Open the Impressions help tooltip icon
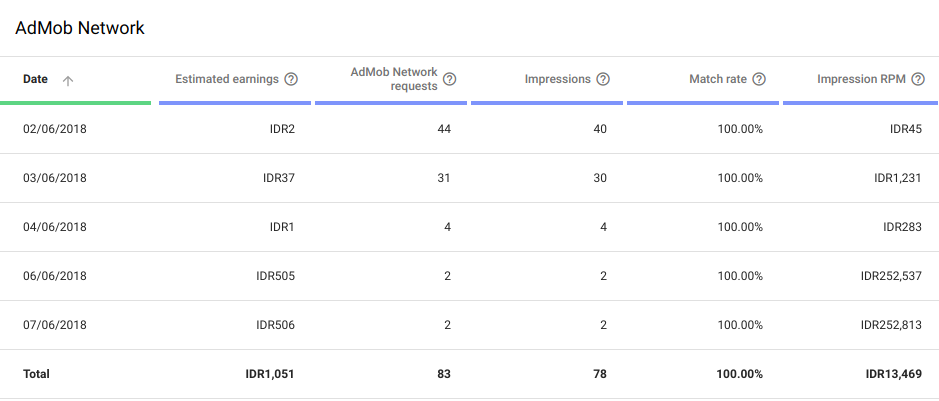The image size is (939, 401). pos(603,79)
